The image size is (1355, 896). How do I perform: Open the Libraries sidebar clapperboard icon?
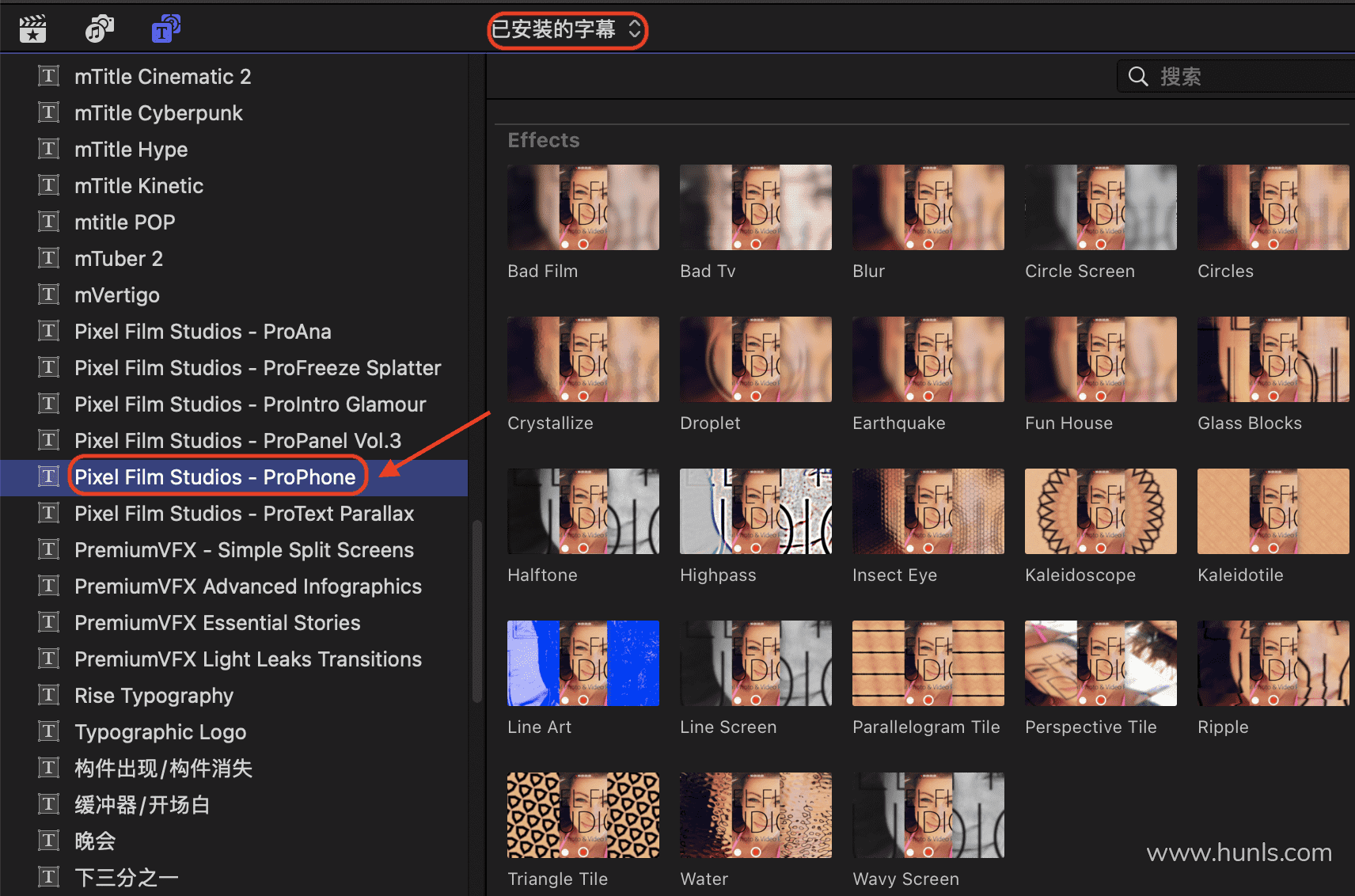click(x=32, y=29)
